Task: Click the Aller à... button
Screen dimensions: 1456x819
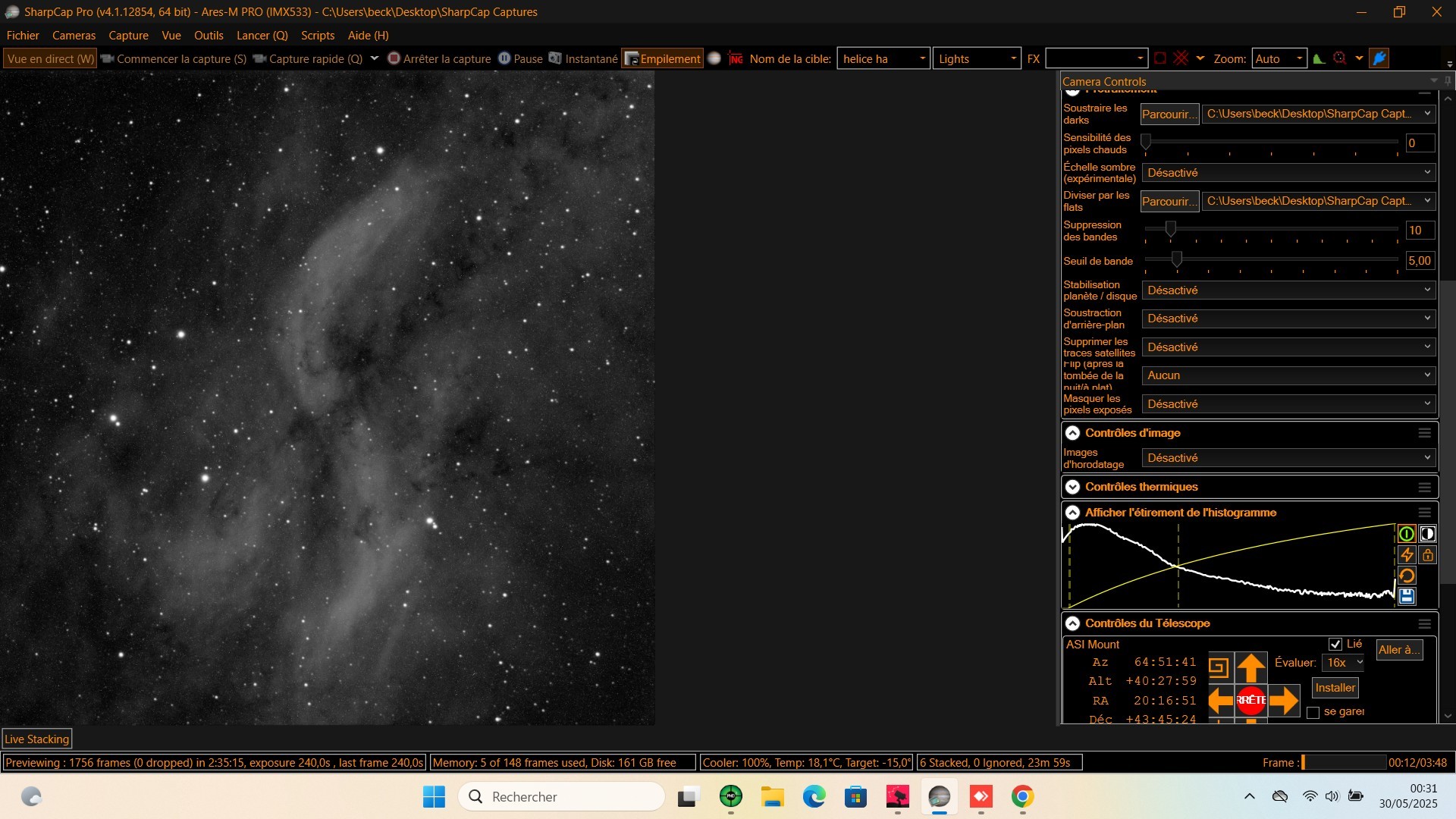Action: point(1399,650)
